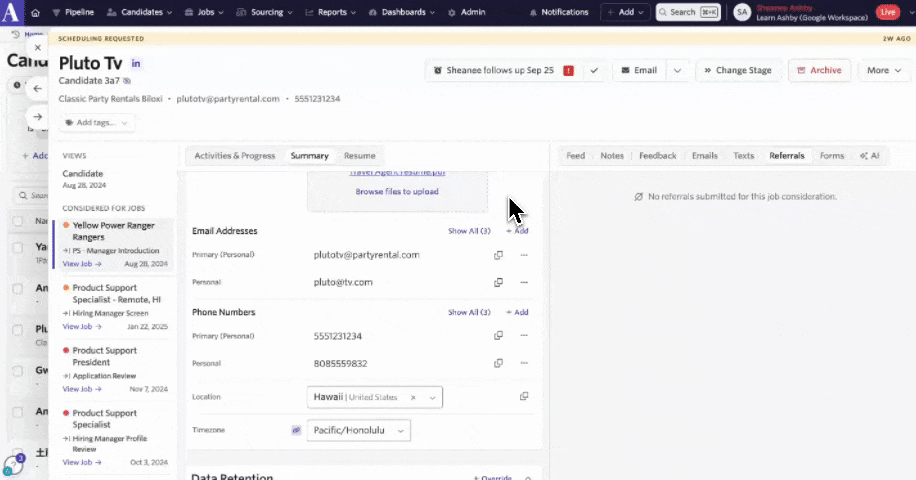Screen dimensions: 916x480
Task: Open the LinkedIn profile icon
Action: pos(136,64)
